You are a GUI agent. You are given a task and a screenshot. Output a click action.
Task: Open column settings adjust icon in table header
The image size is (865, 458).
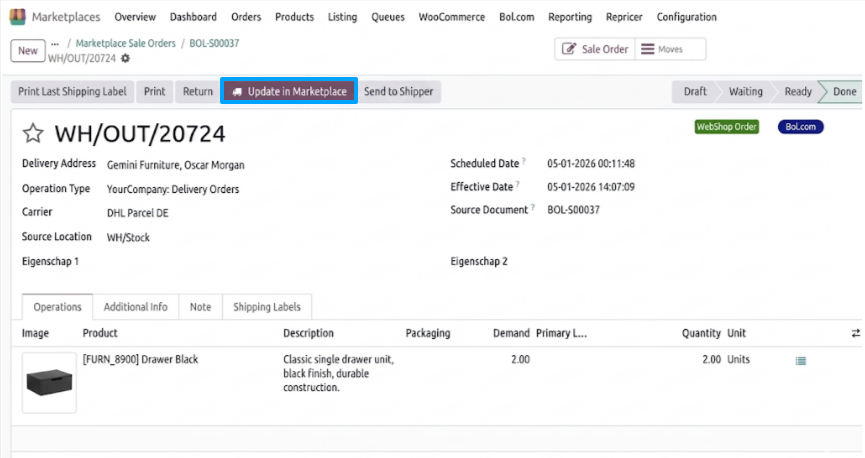click(x=856, y=333)
